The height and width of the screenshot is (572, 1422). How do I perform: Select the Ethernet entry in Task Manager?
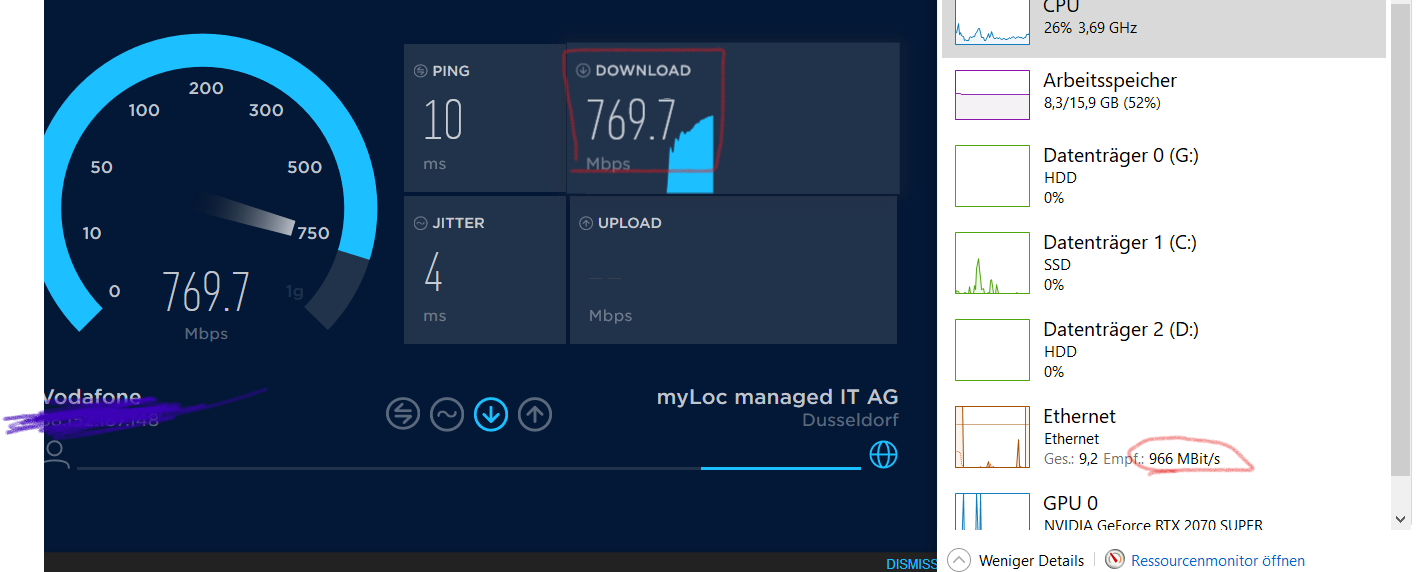tap(1164, 437)
